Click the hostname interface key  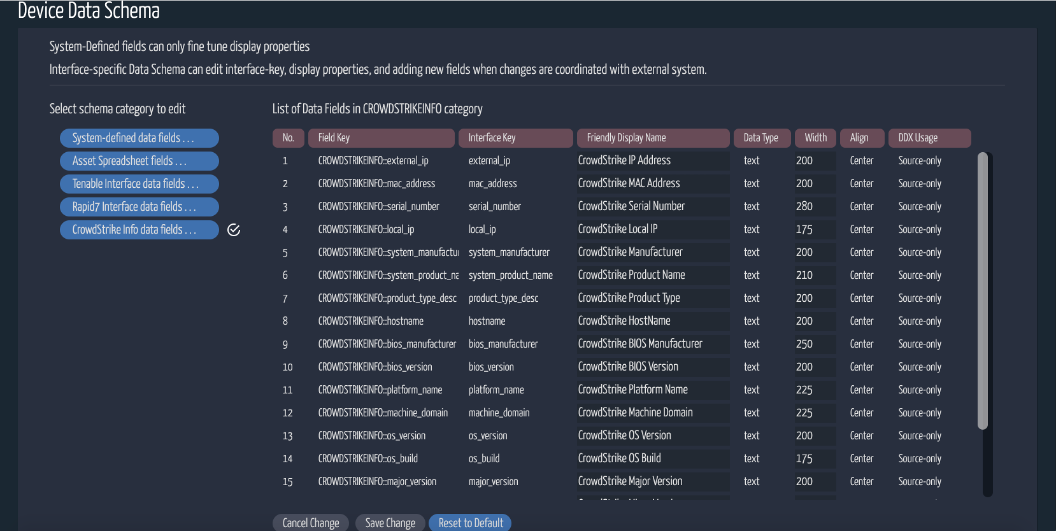tap(486, 321)
